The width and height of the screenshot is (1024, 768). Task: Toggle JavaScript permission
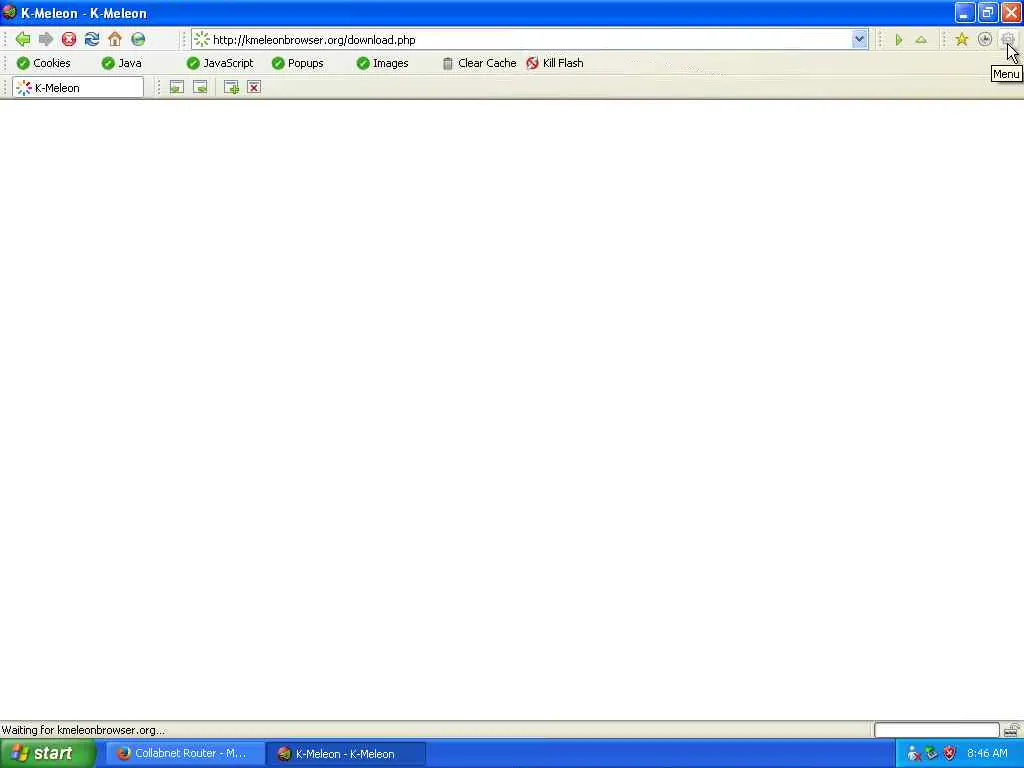(x=220, y=63)
